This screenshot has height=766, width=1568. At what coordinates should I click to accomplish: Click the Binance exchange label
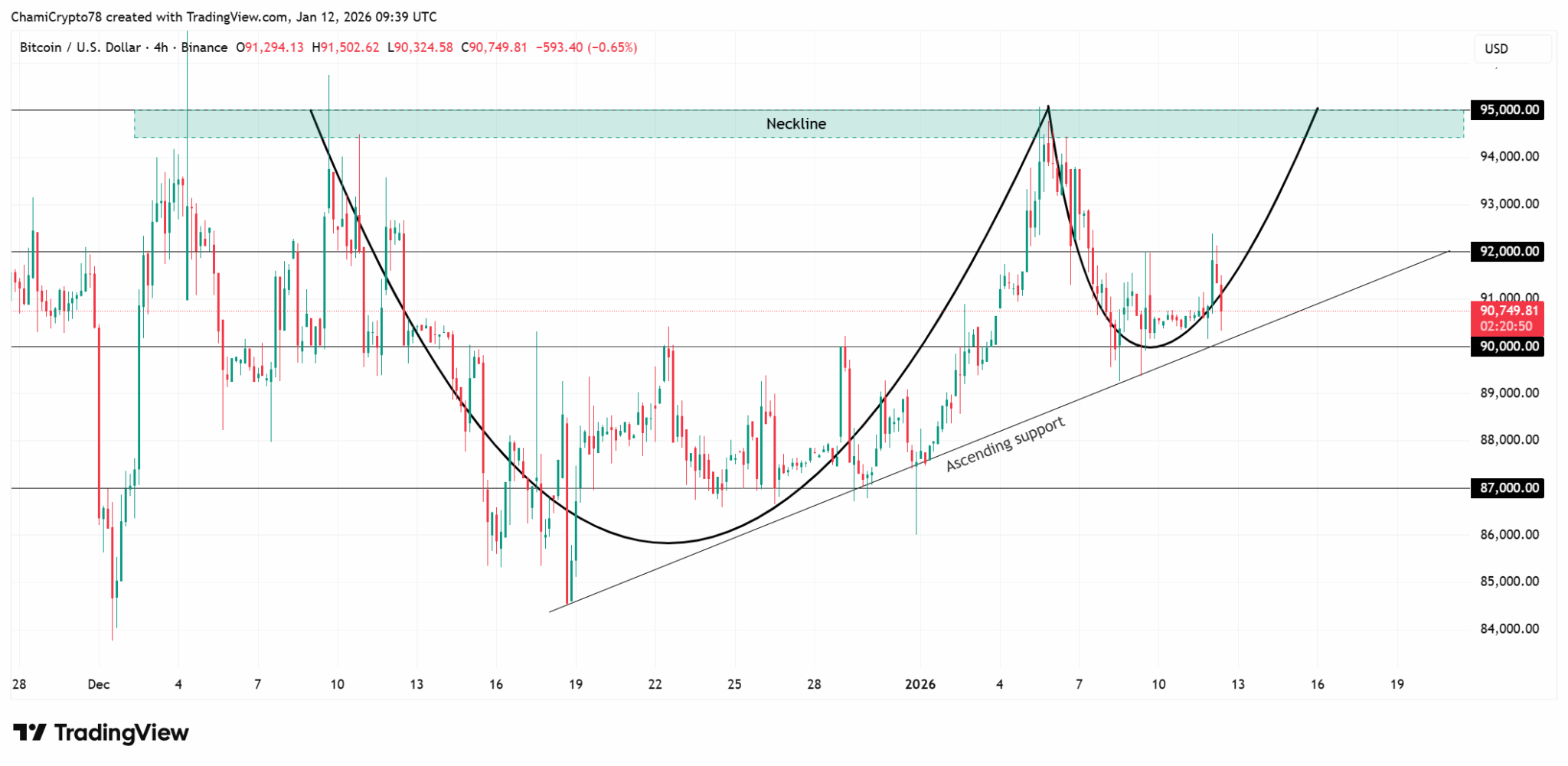(204, 47)
